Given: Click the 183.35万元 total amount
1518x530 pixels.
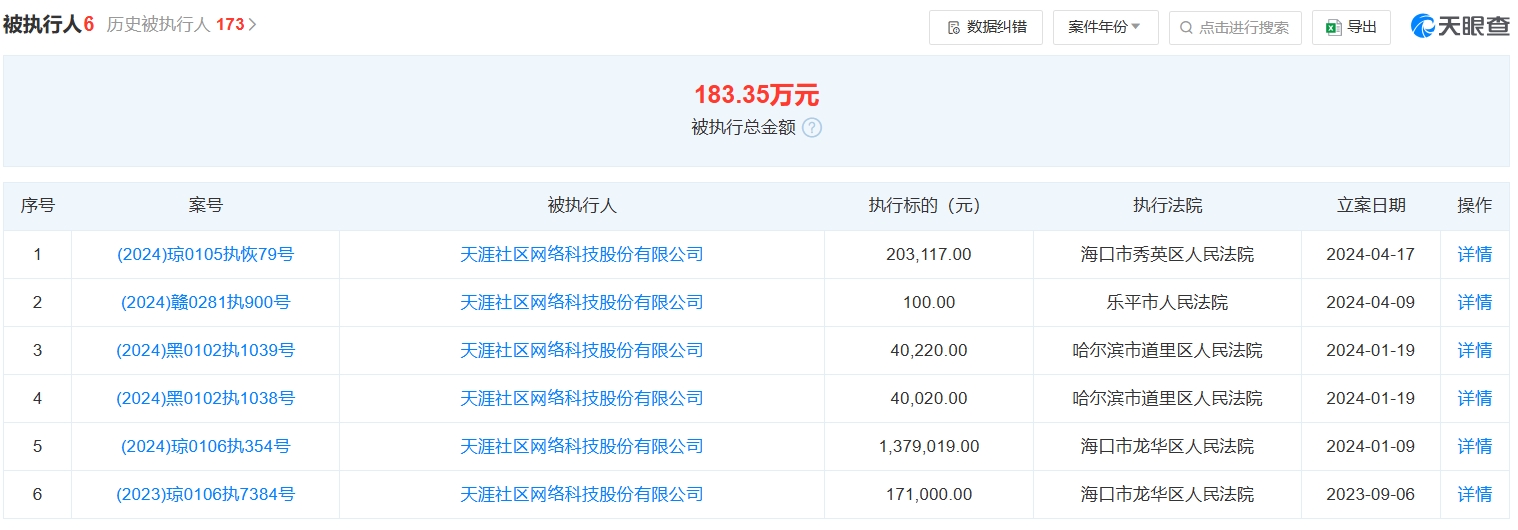Looking at the screenshot, I should pyautogui.click(x=756, y=96).
